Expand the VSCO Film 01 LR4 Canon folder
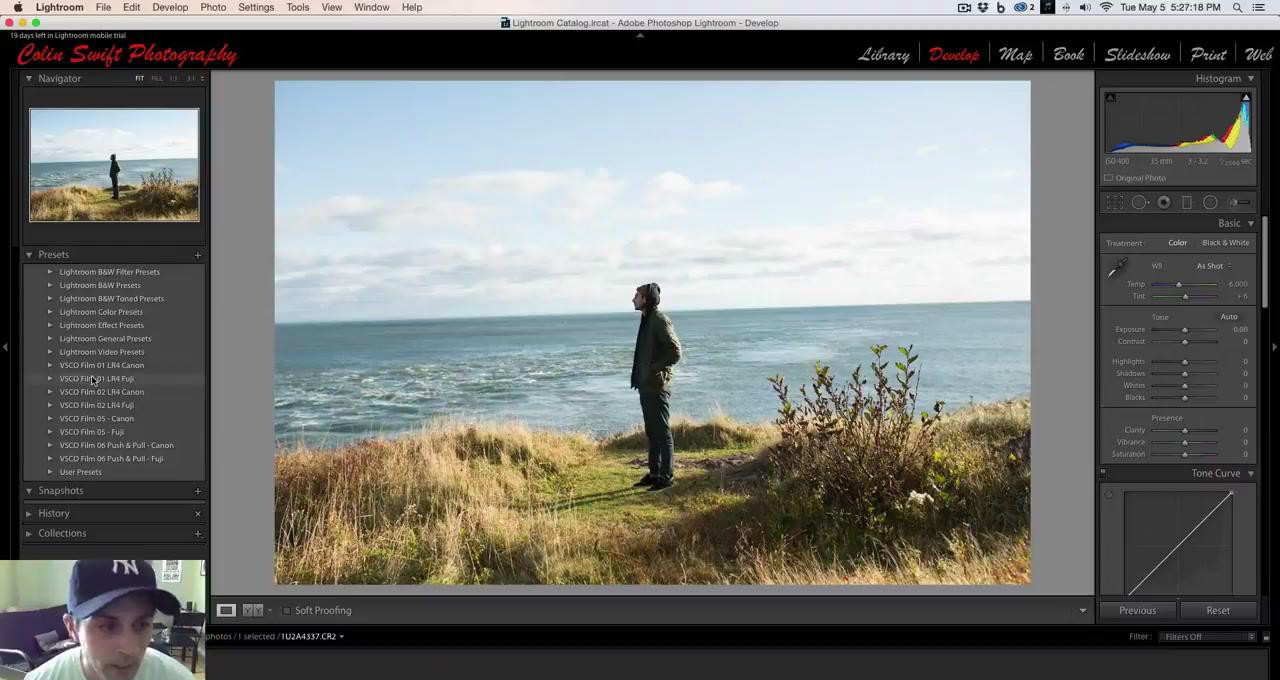Screen dimensions: 1280x680 [x=50, y=365]
